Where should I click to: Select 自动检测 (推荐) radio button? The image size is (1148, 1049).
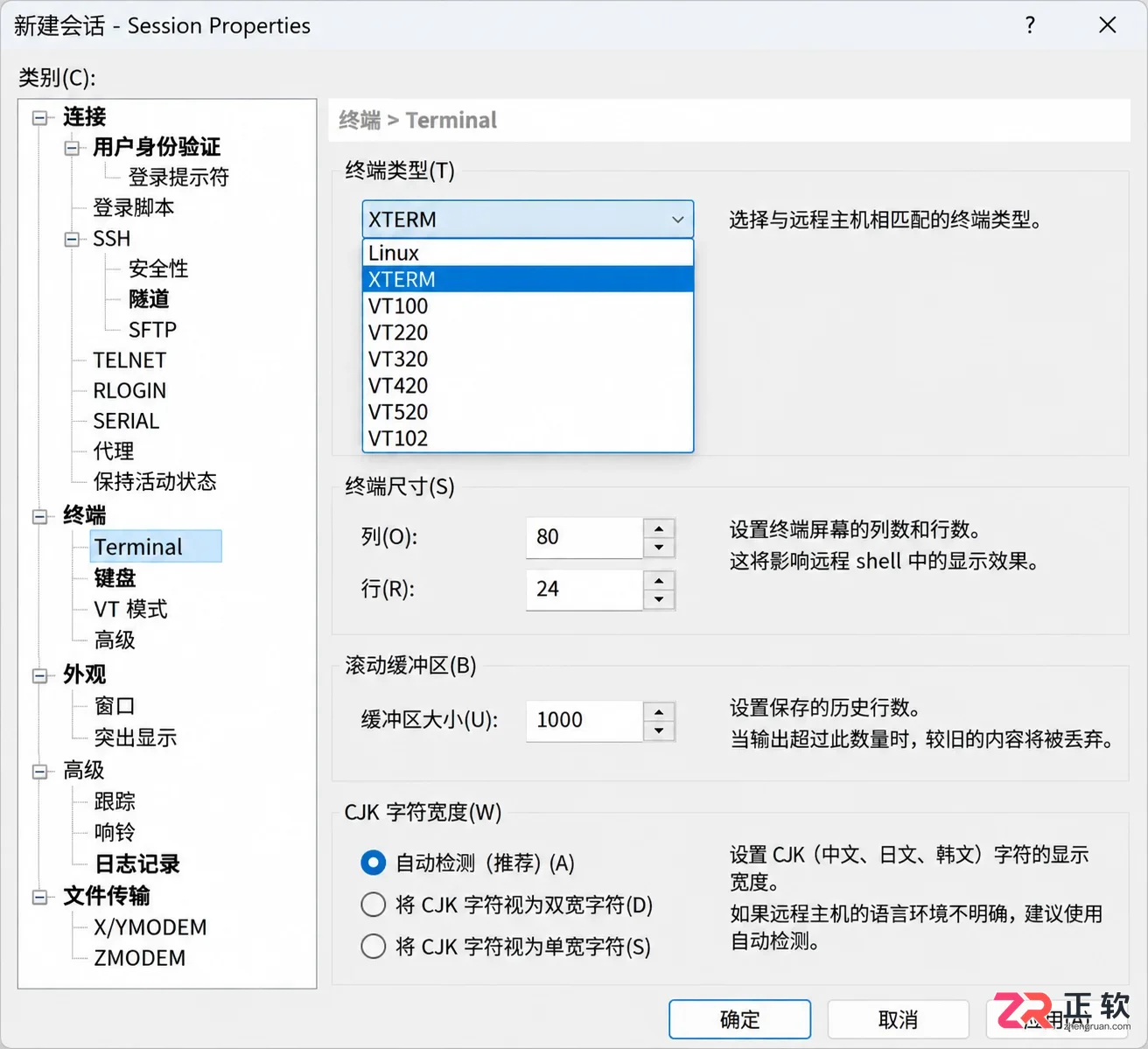coord(373,863)
